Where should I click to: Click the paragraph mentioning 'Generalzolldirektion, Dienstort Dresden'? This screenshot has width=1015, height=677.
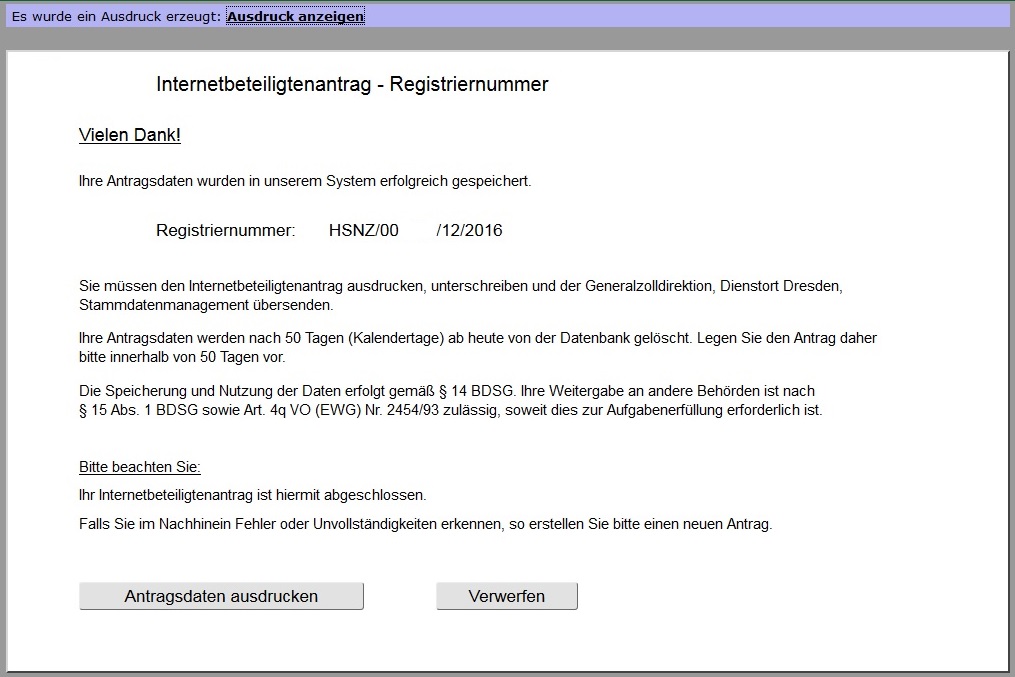(461, 295)
